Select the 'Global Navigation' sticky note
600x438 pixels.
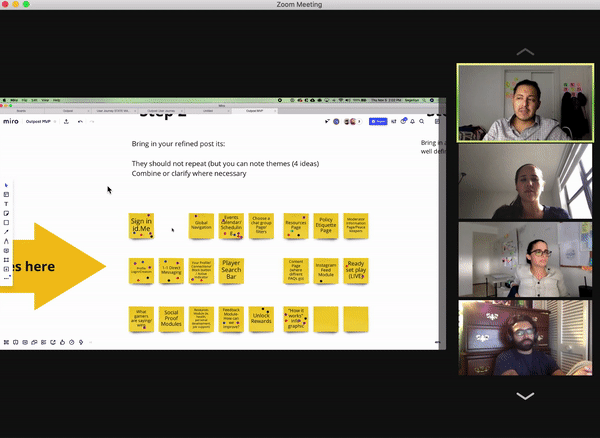(201, 226)
